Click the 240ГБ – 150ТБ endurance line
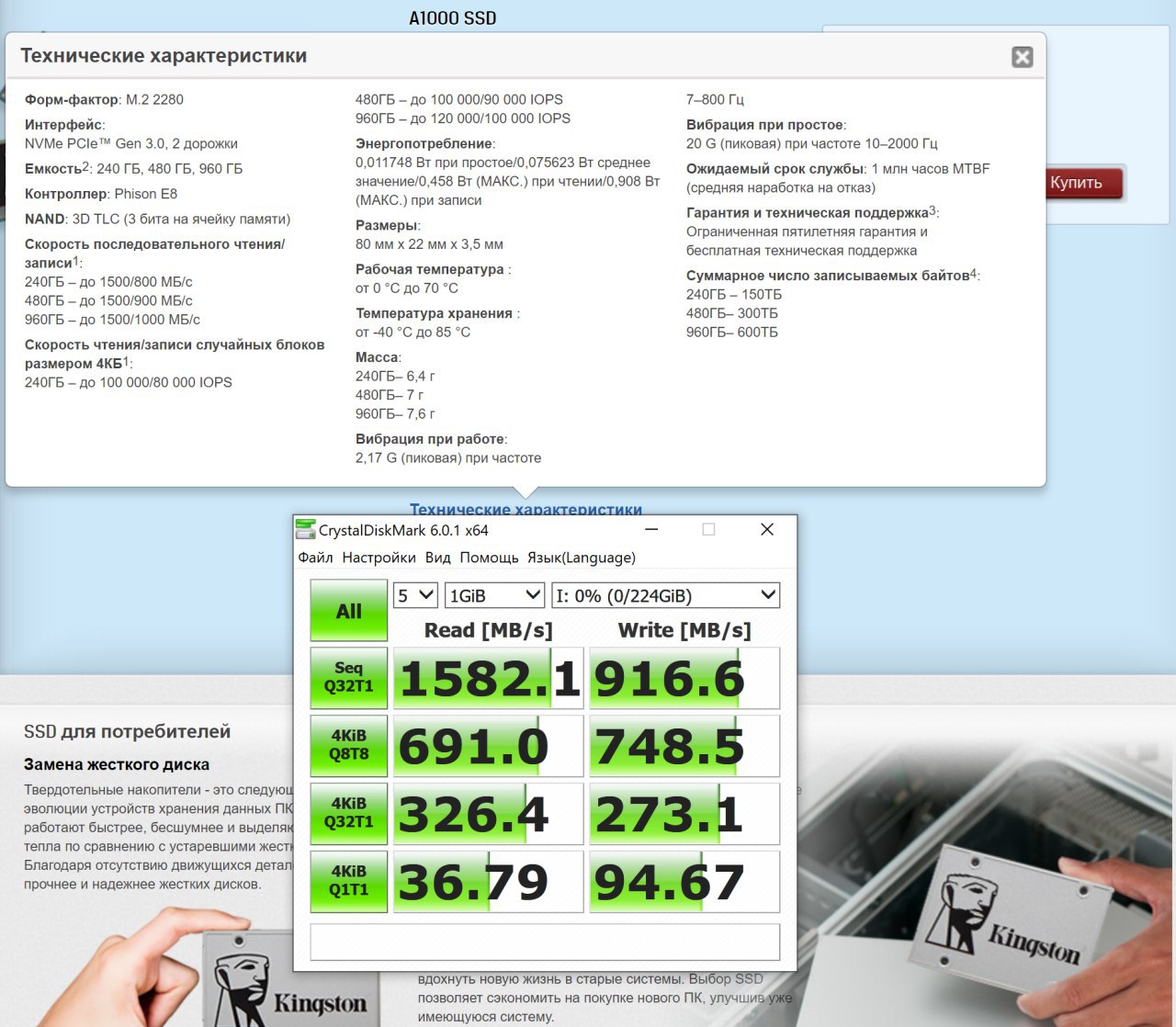 [734, 294]
